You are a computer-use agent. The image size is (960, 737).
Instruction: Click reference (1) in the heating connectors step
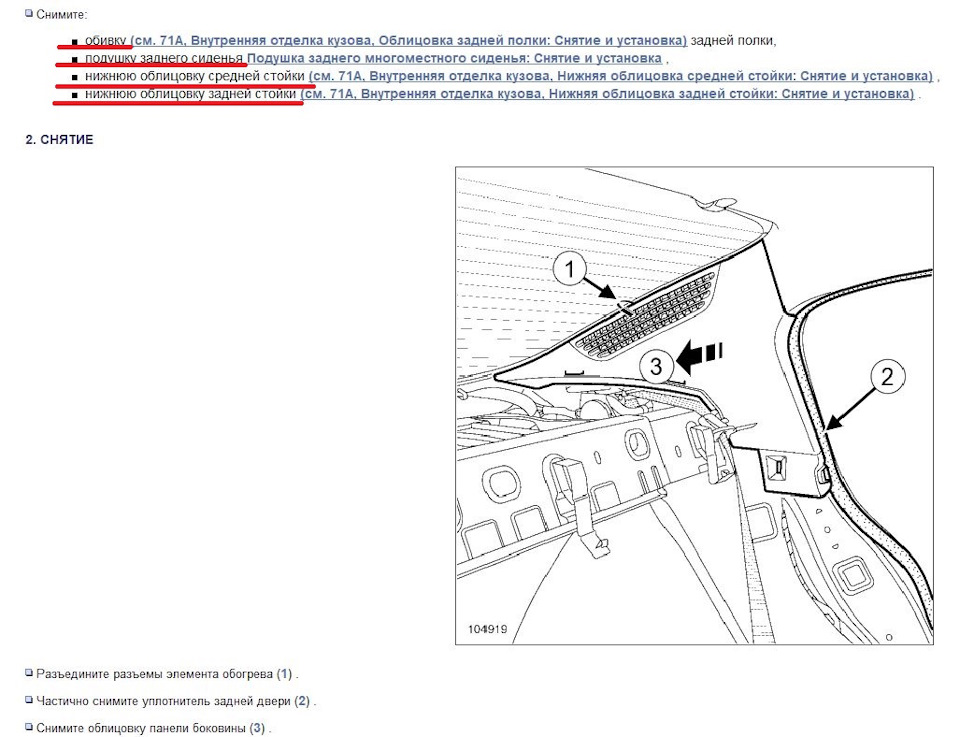[285, 675]
